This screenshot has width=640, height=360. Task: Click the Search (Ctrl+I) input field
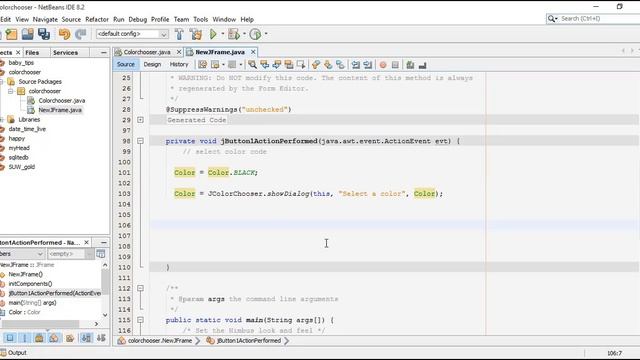[x=598, y=19]
